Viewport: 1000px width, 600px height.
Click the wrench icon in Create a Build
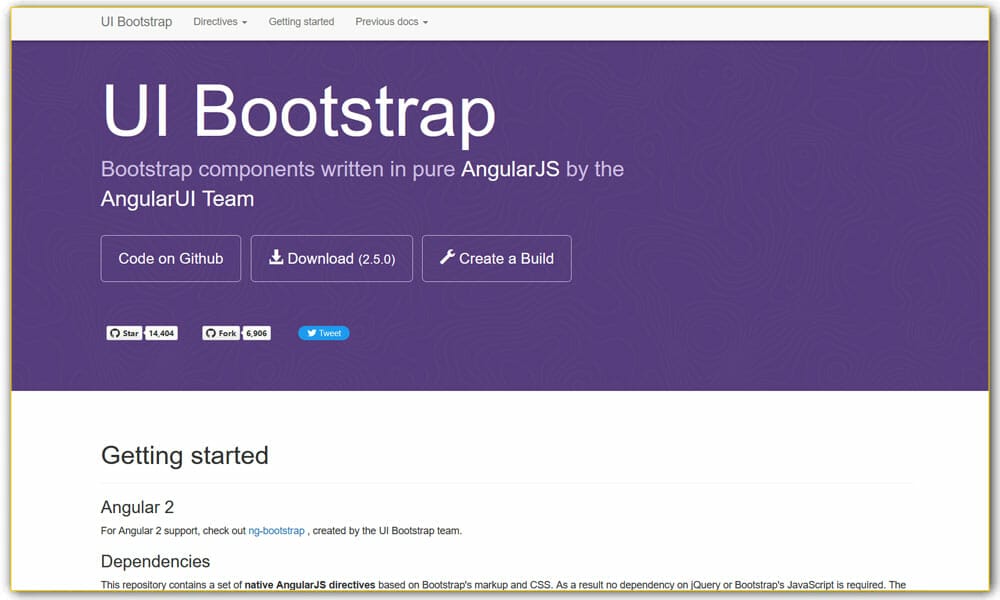(x=447, y=257)
